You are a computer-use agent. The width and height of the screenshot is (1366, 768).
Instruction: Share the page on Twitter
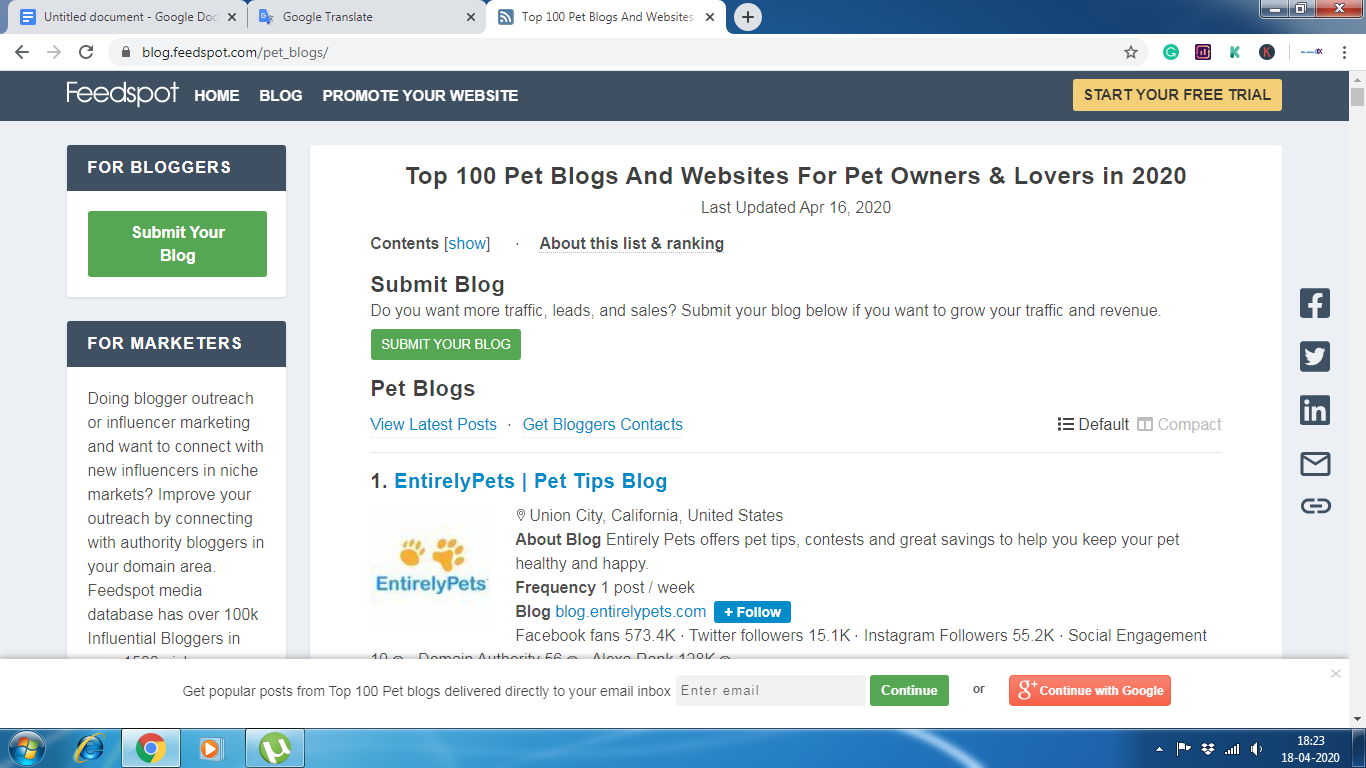[1315, 357]
